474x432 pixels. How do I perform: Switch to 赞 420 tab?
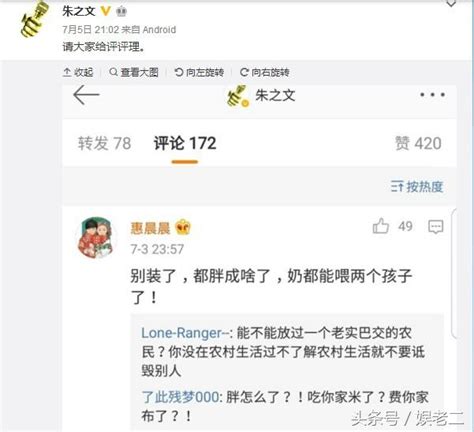click(418, 143)
